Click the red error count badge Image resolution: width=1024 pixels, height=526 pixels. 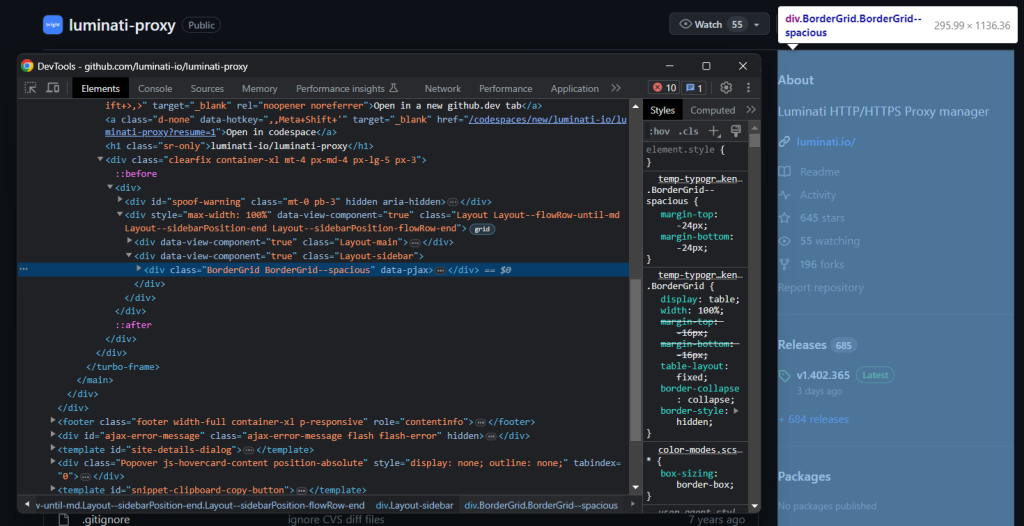(x=664, y=88)
